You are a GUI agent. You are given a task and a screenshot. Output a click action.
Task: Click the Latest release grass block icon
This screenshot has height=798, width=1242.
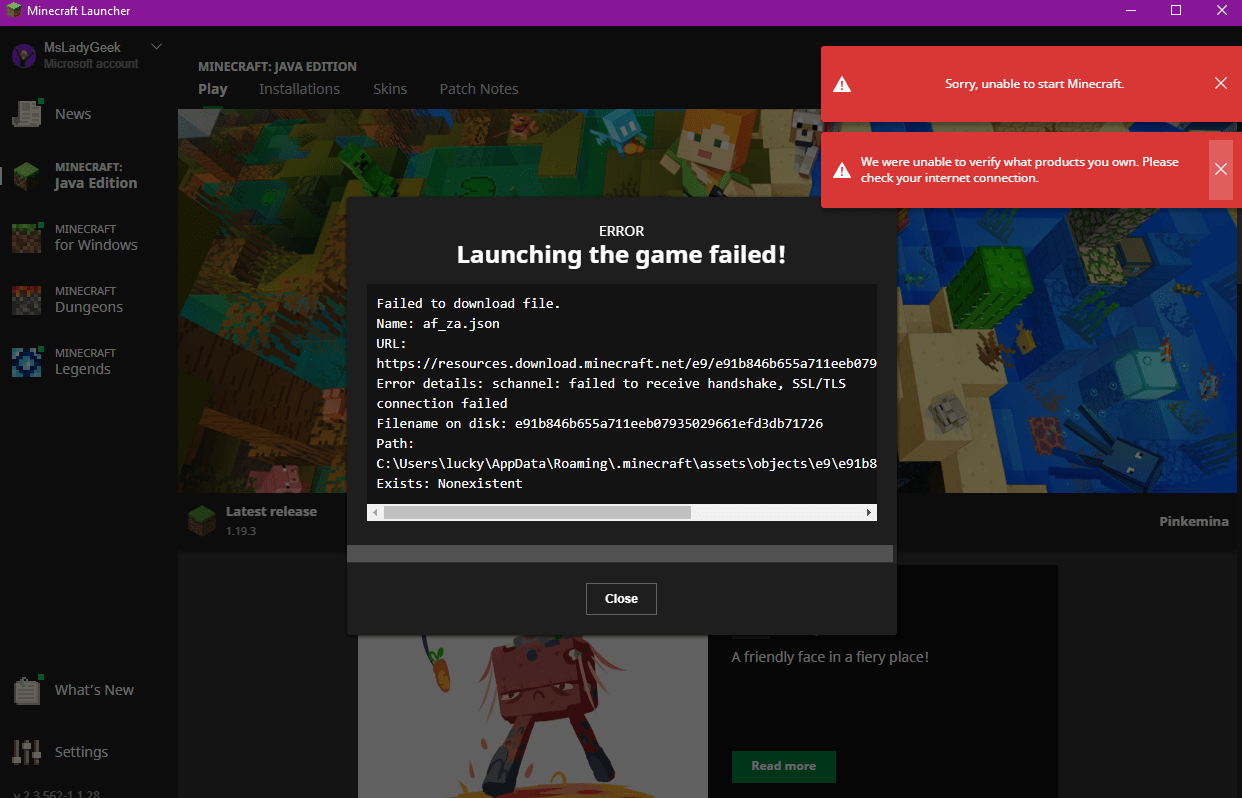coord(202,520)
